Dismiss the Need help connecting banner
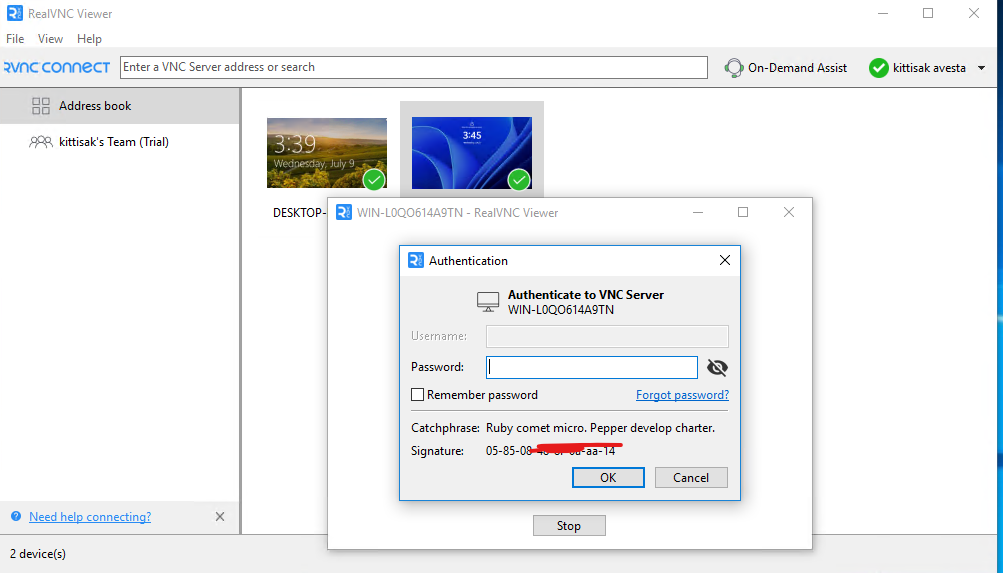1003x573 pixels. point(220,517)
